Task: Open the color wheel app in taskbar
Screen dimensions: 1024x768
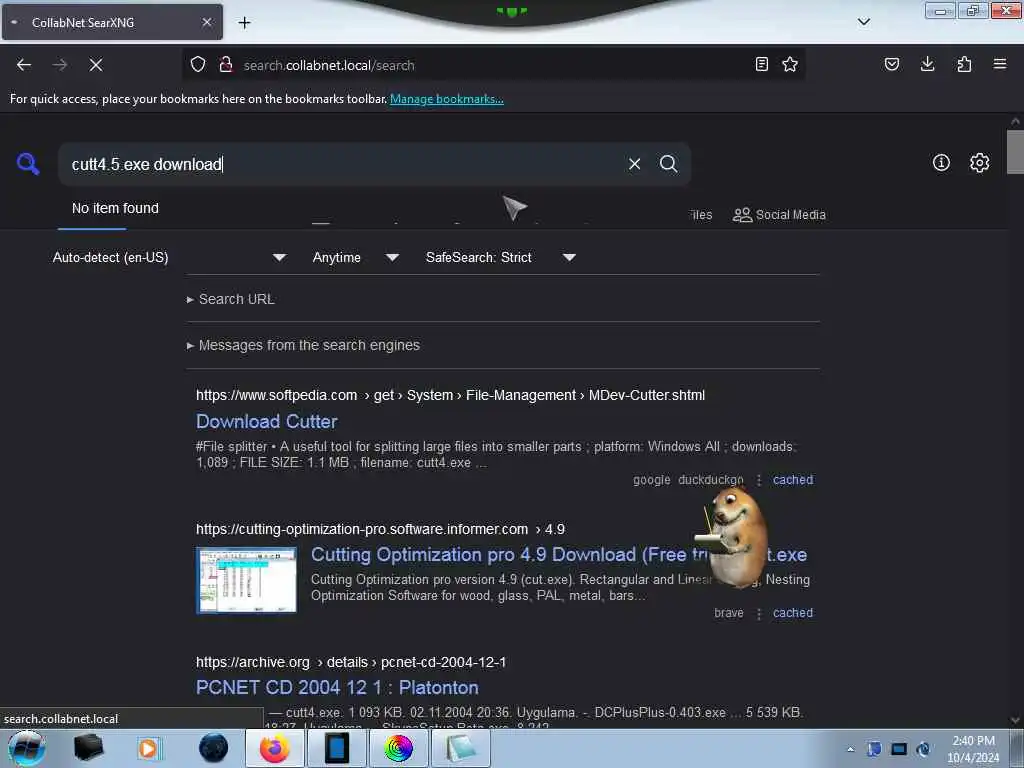Action: 398,748
